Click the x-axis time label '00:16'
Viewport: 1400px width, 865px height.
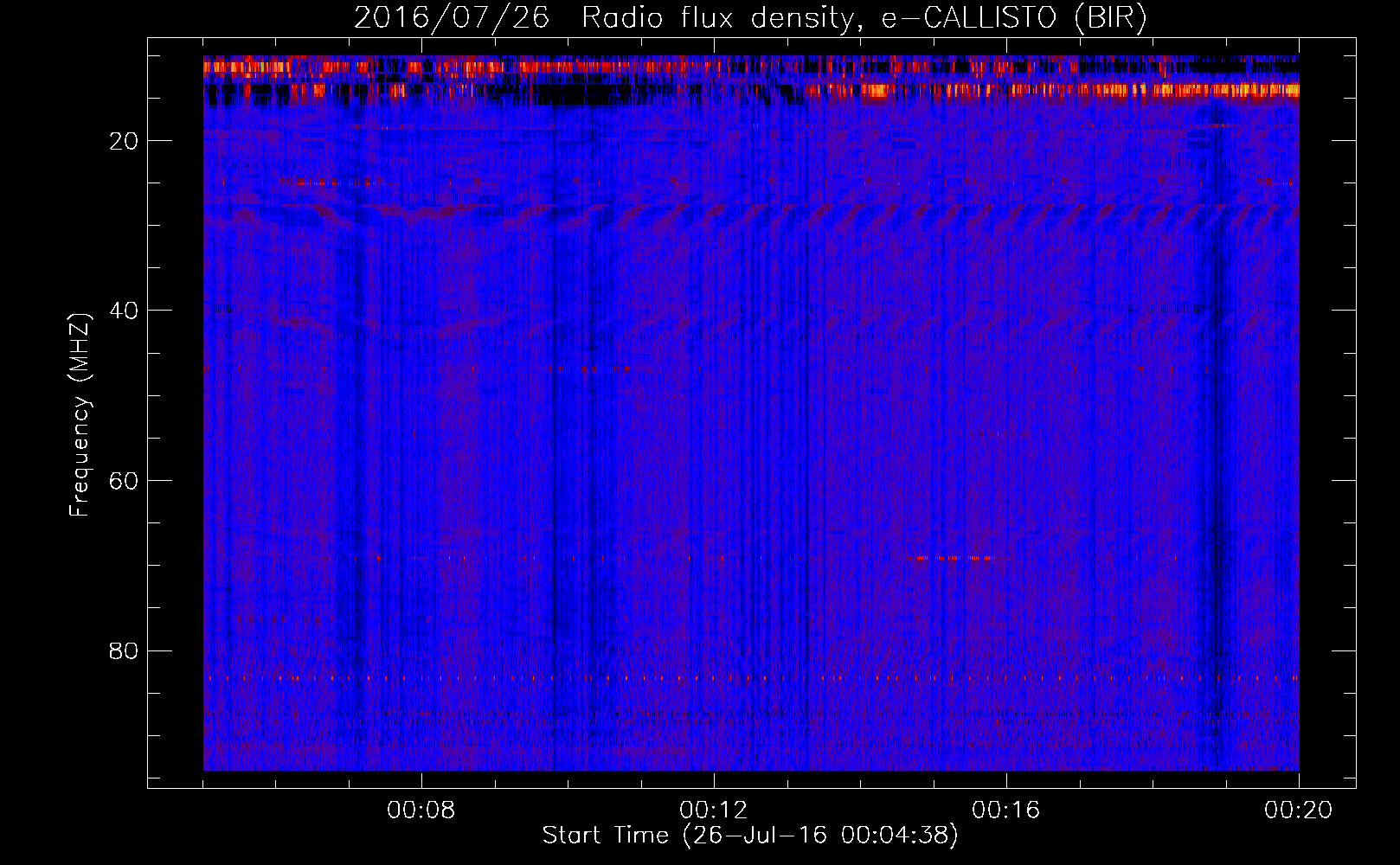pos(1006,811)
